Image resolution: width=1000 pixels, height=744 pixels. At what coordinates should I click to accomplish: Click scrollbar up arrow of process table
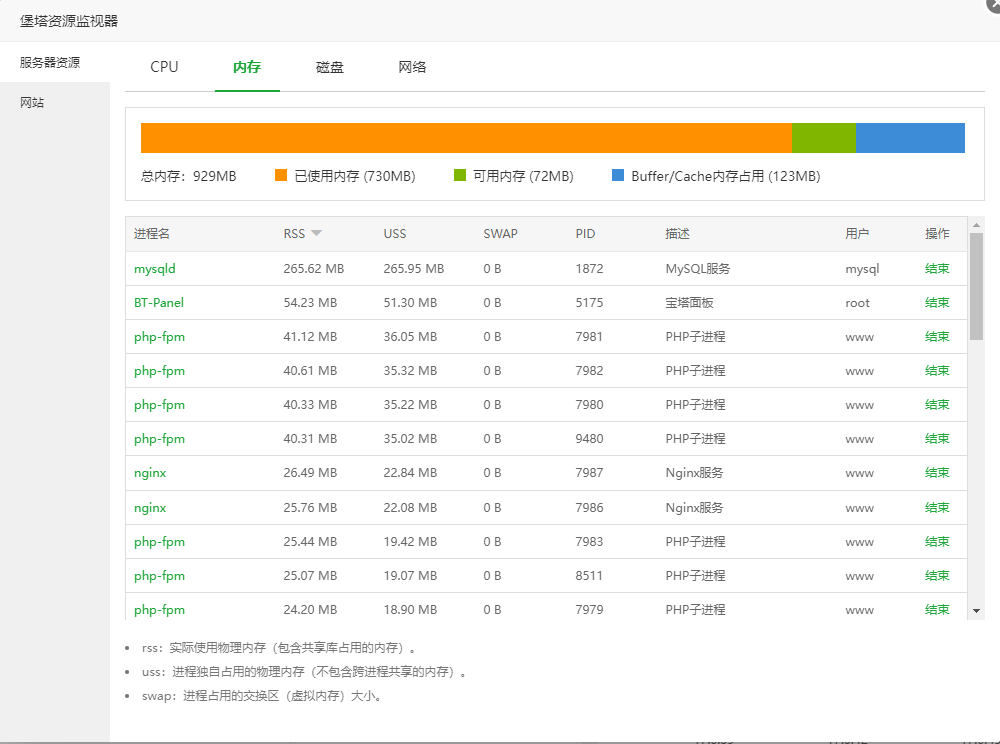click(x=976, y=225)
